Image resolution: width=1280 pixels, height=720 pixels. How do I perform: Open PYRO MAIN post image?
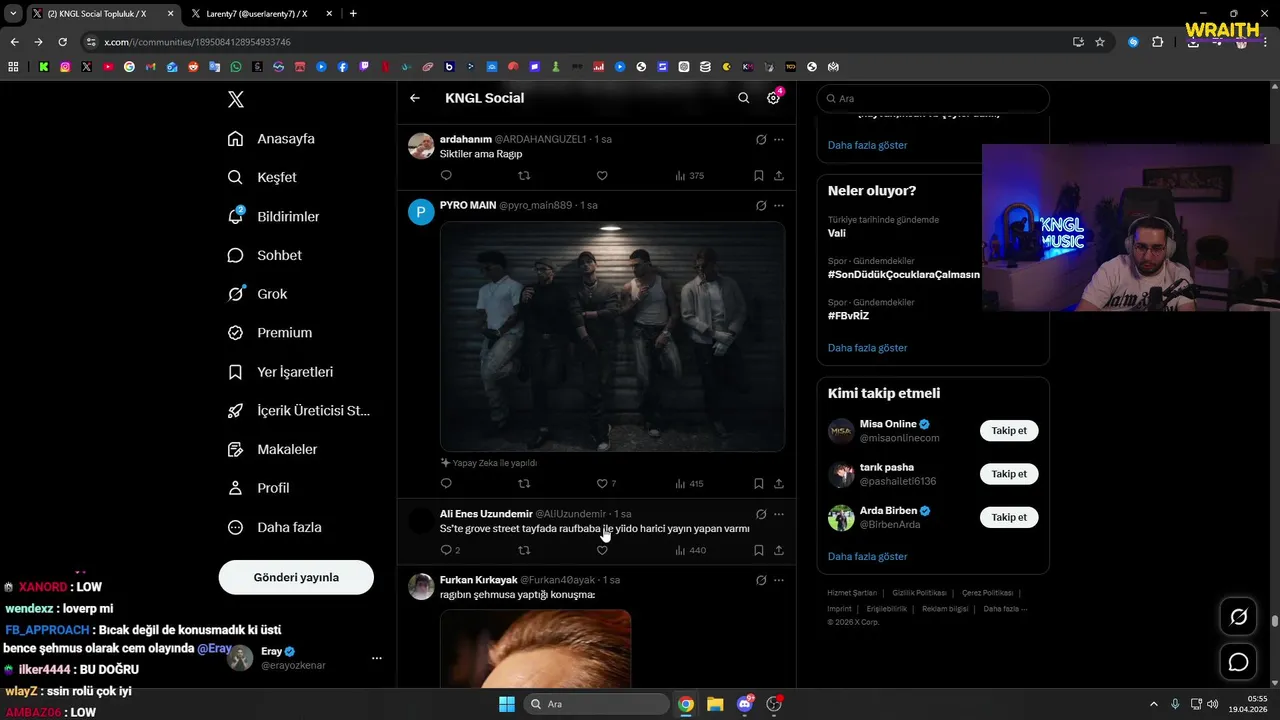point(612,336)
